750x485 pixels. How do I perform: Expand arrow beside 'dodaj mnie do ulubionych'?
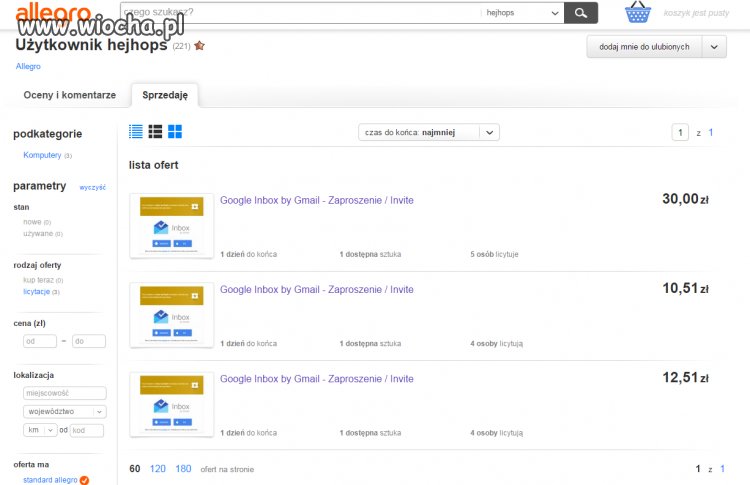714,47
